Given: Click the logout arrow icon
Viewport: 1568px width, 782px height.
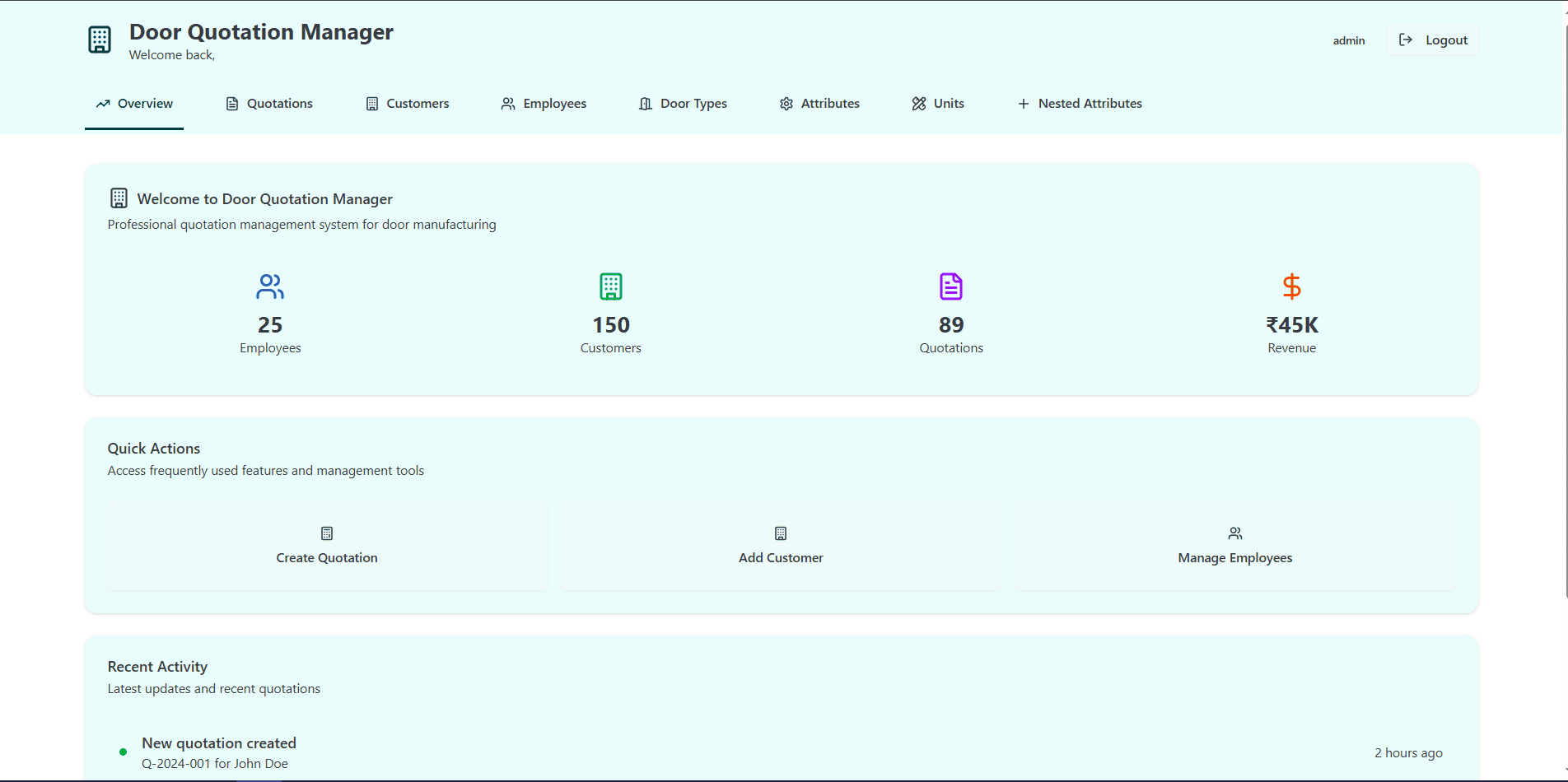Looking at the screenshot, I should click(1406, 40).
